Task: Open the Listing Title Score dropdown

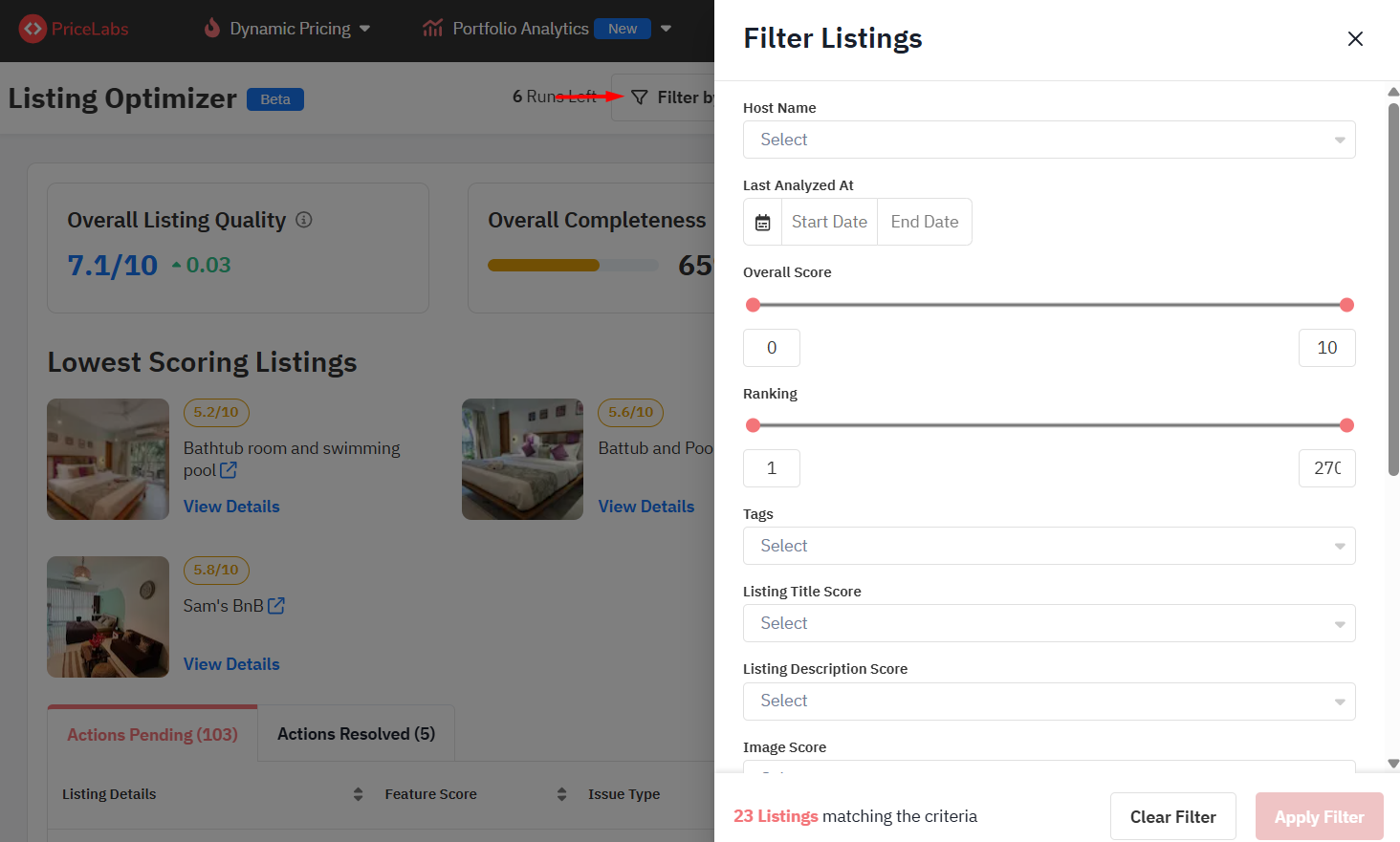Action: coord(1049,624)
